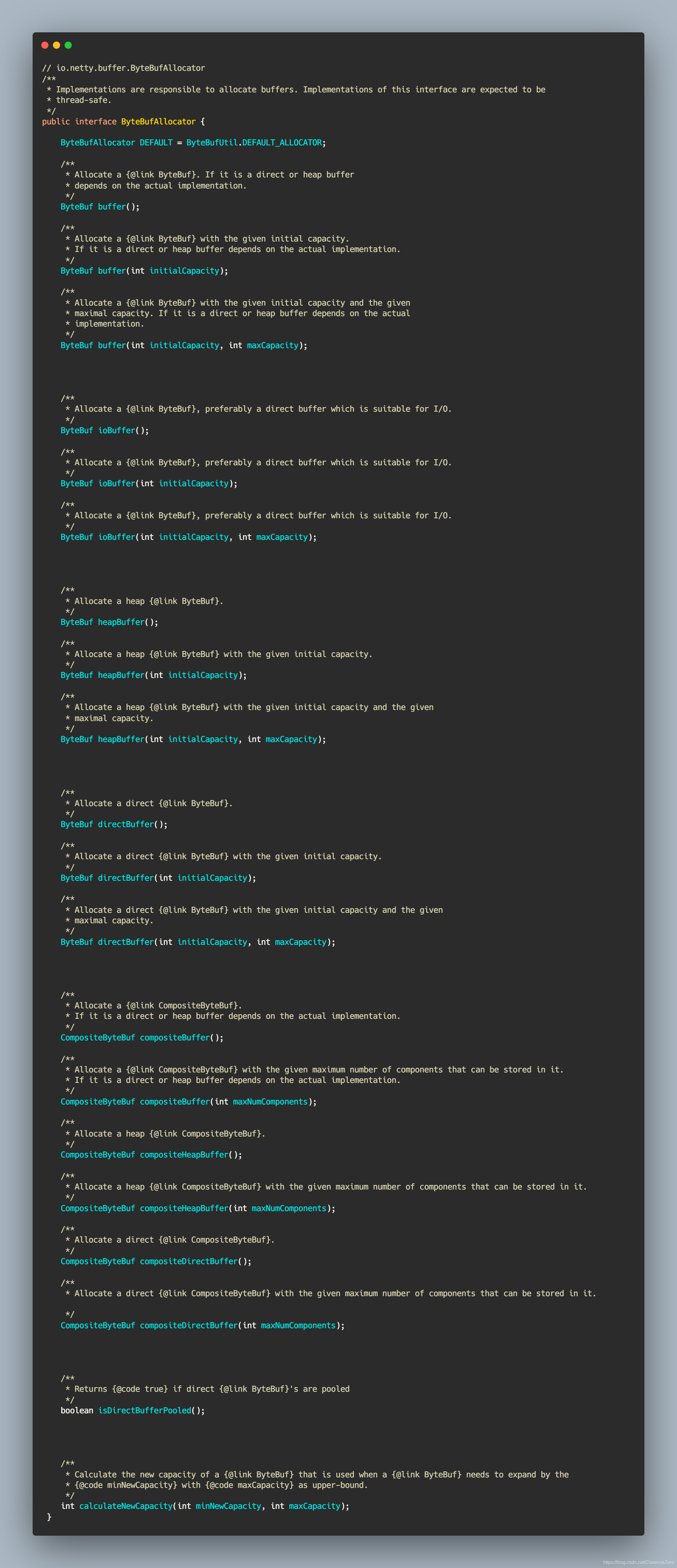
Task: Click the no-argument ioBuffer() method name
Action: 116,430
